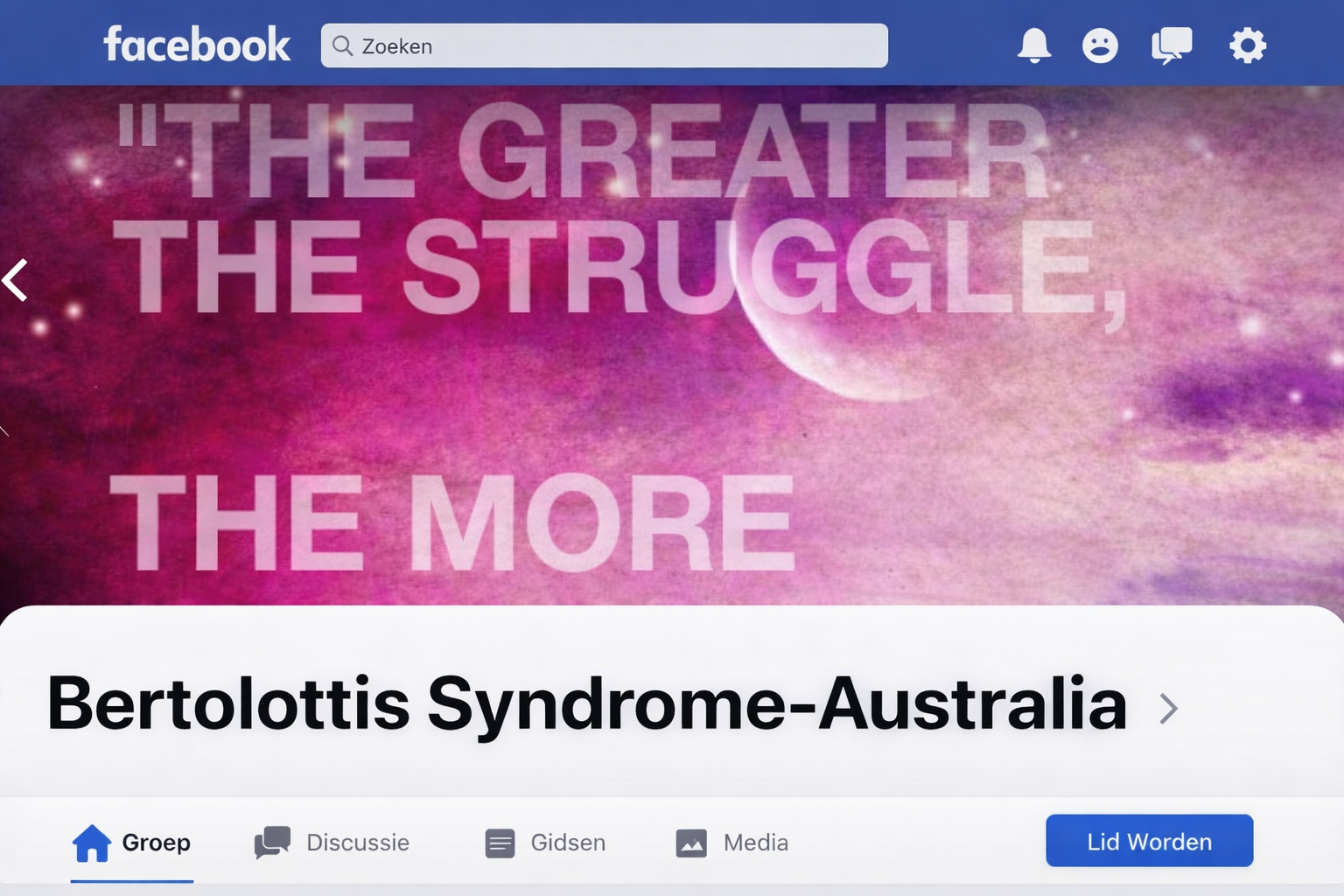Open the messages chat bubbles icon
Screen dimensions: 1344x896
tap(1172, 45)
